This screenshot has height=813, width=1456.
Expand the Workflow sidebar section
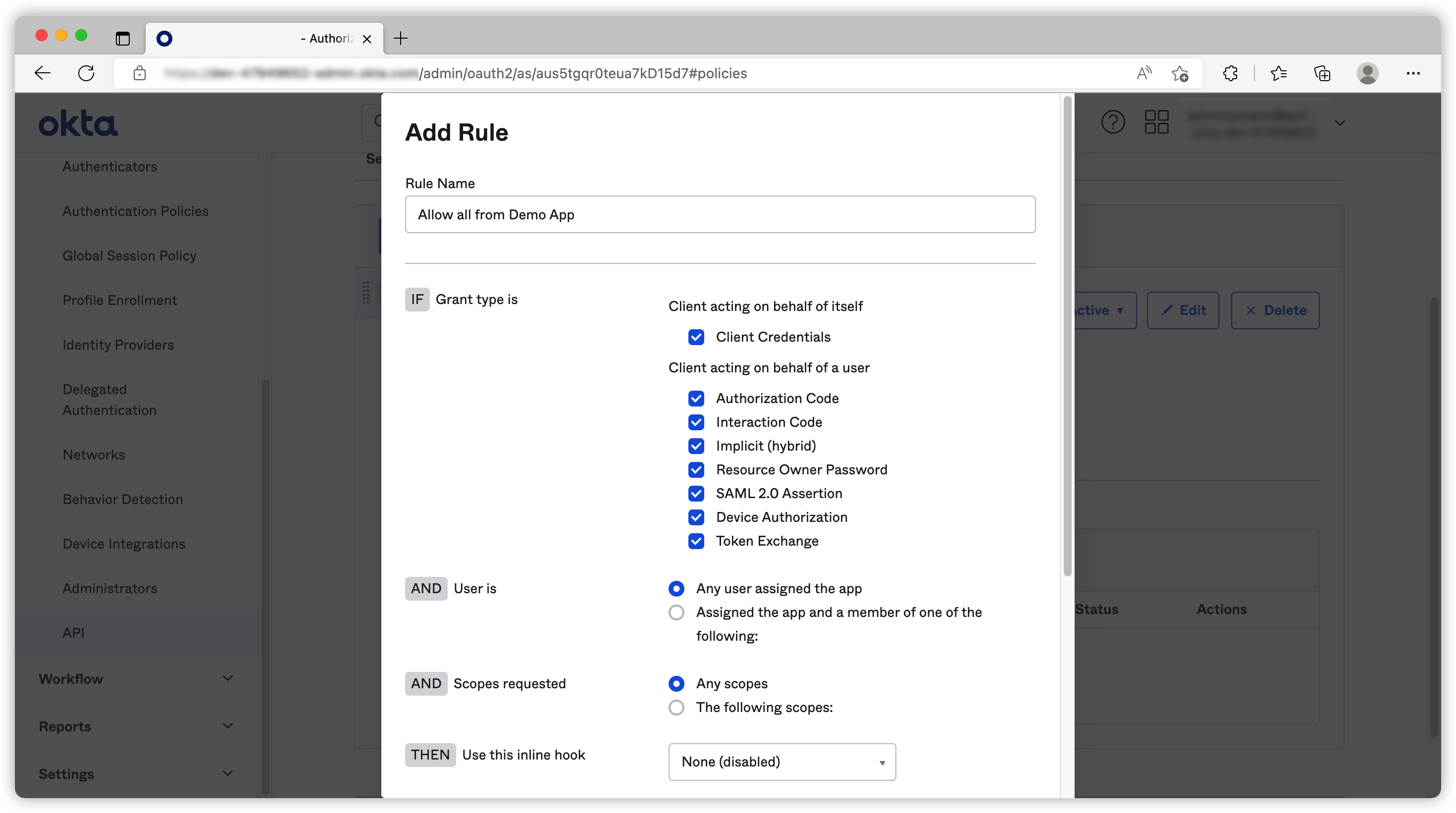point(136,678)
